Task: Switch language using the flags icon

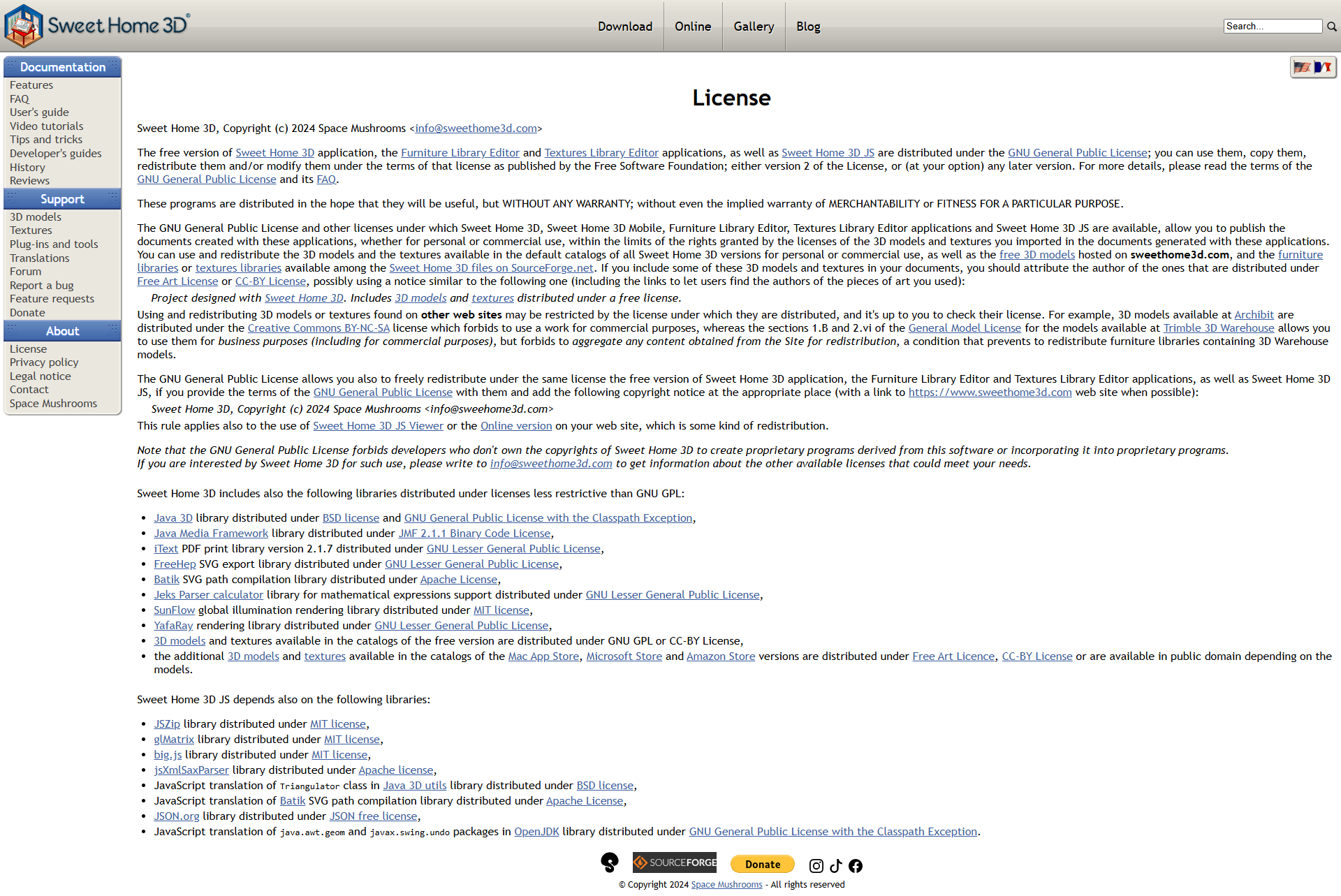Action: click(1313, 67)
